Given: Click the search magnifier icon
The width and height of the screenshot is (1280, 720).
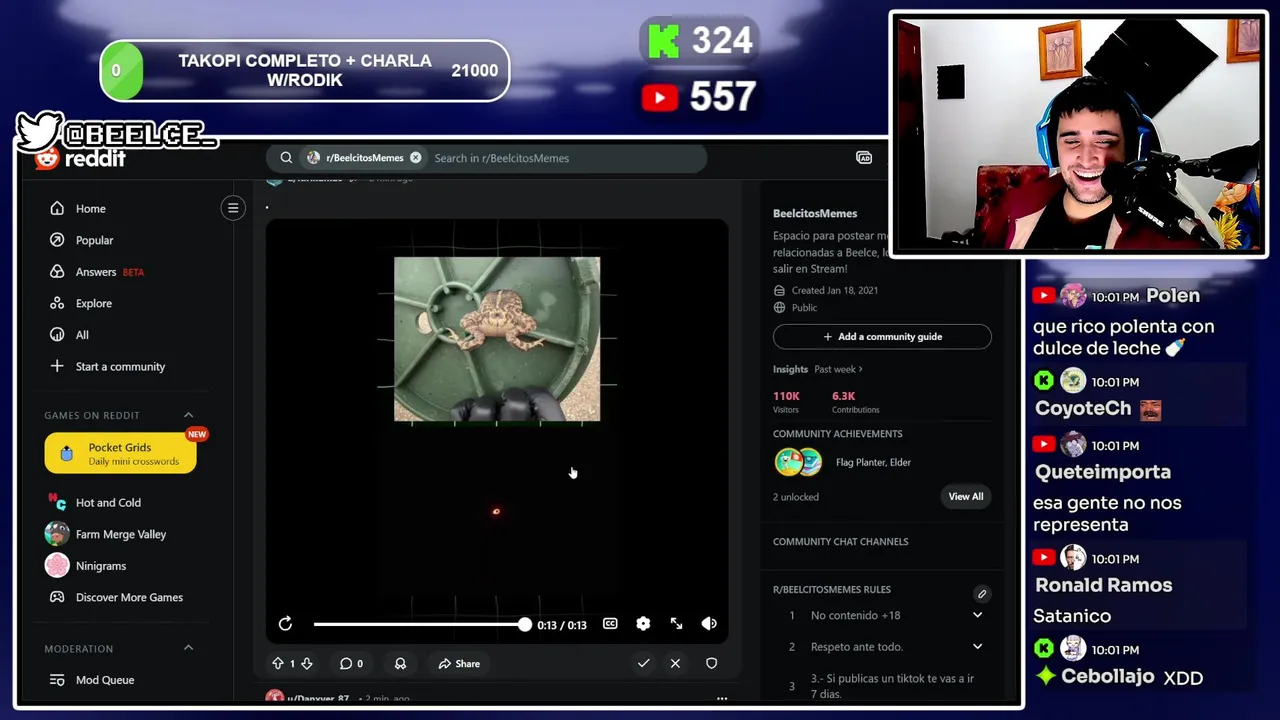Looking at the screenshot, I should click(286, 158).
